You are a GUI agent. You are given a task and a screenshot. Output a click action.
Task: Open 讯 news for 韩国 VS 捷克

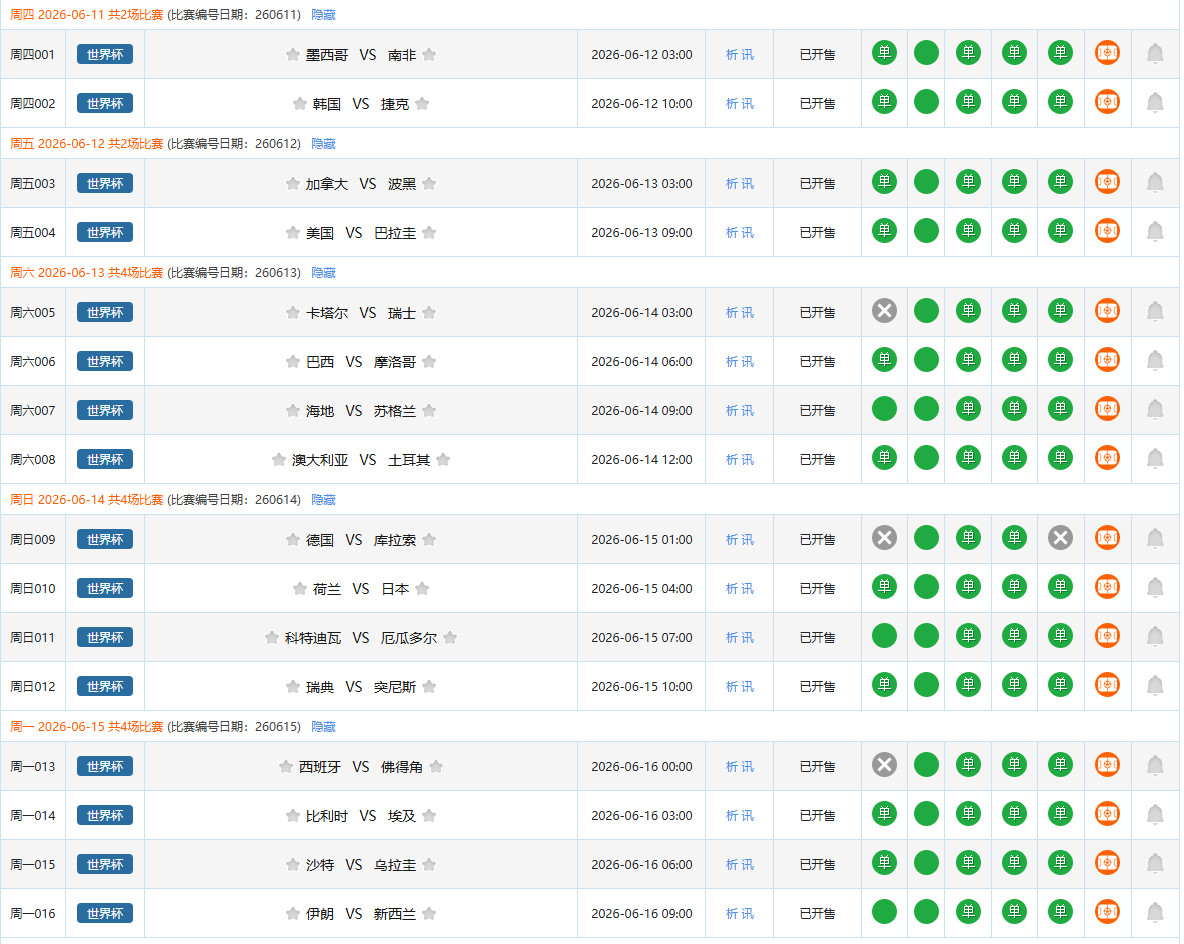(748, 103)
